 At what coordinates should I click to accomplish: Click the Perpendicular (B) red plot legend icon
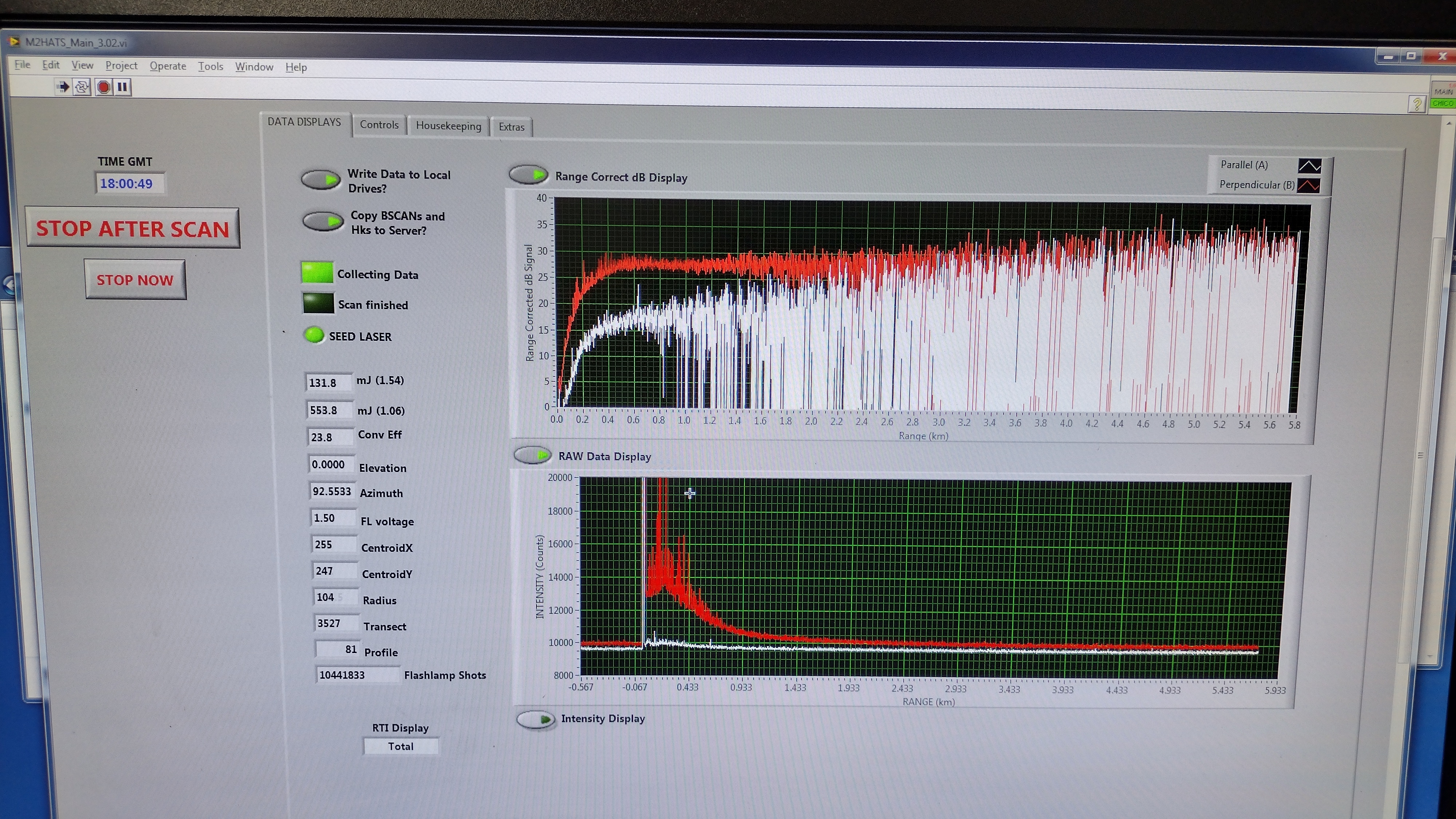[1308, 185]
